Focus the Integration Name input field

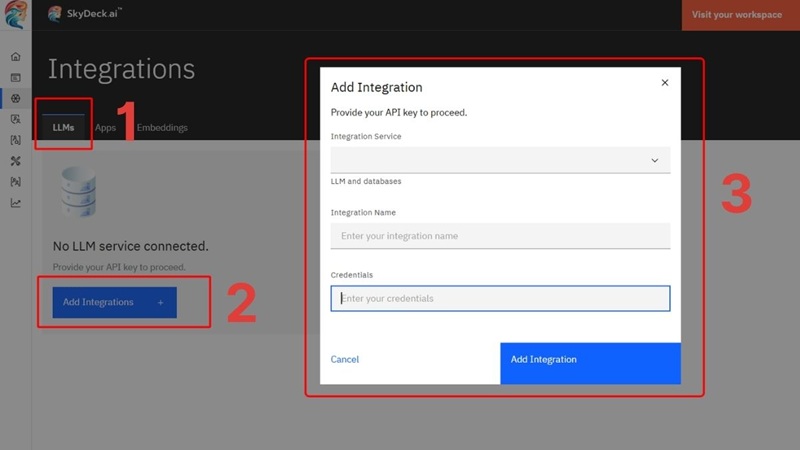(500, 236)
